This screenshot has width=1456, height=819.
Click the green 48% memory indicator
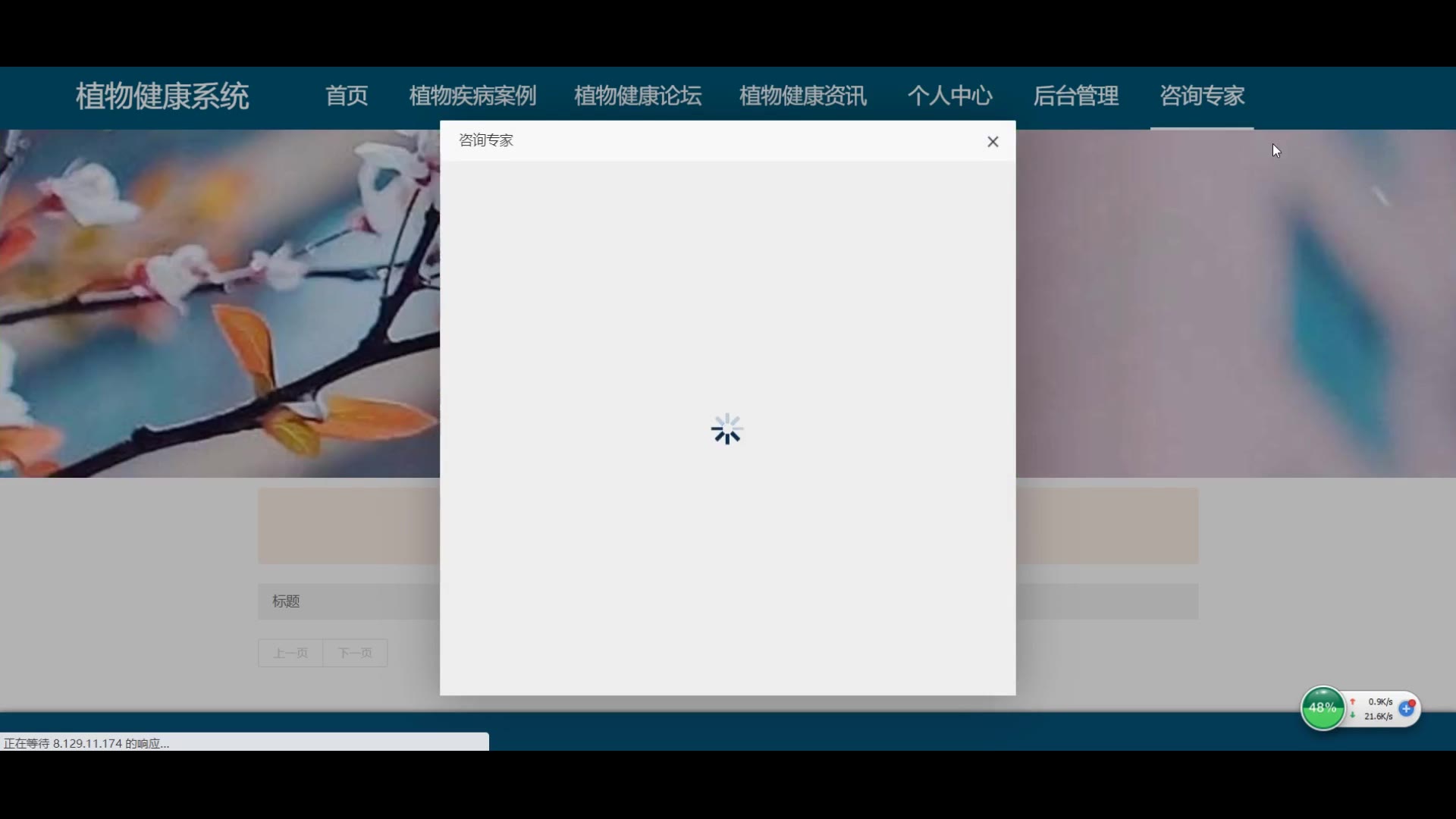coord(1322,708)
